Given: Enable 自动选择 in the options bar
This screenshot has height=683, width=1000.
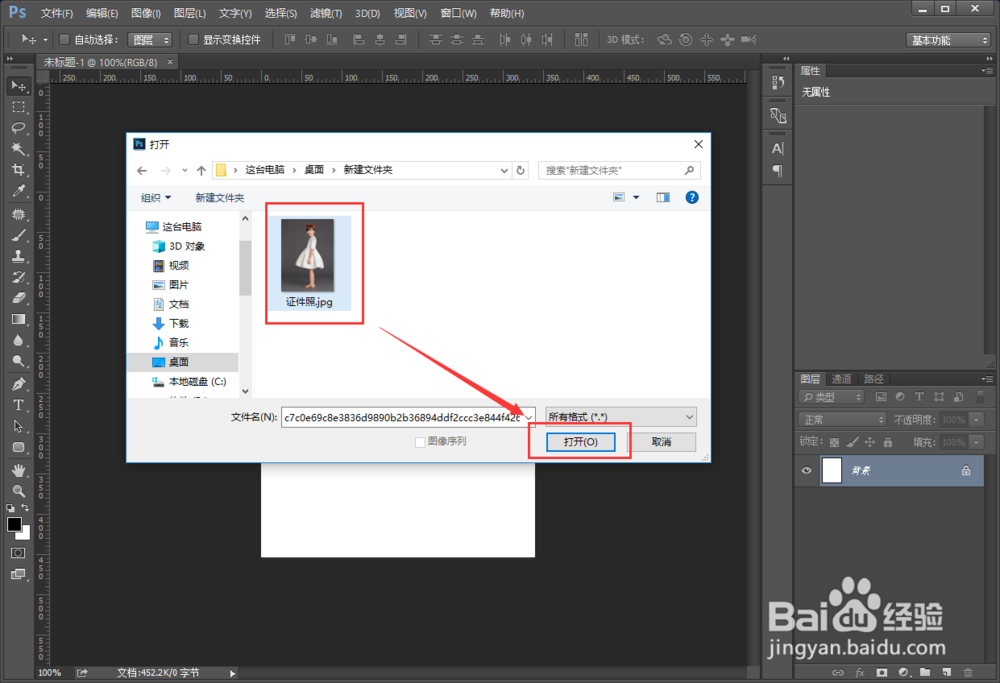Looking at the screenshot, I should (66, 39).
